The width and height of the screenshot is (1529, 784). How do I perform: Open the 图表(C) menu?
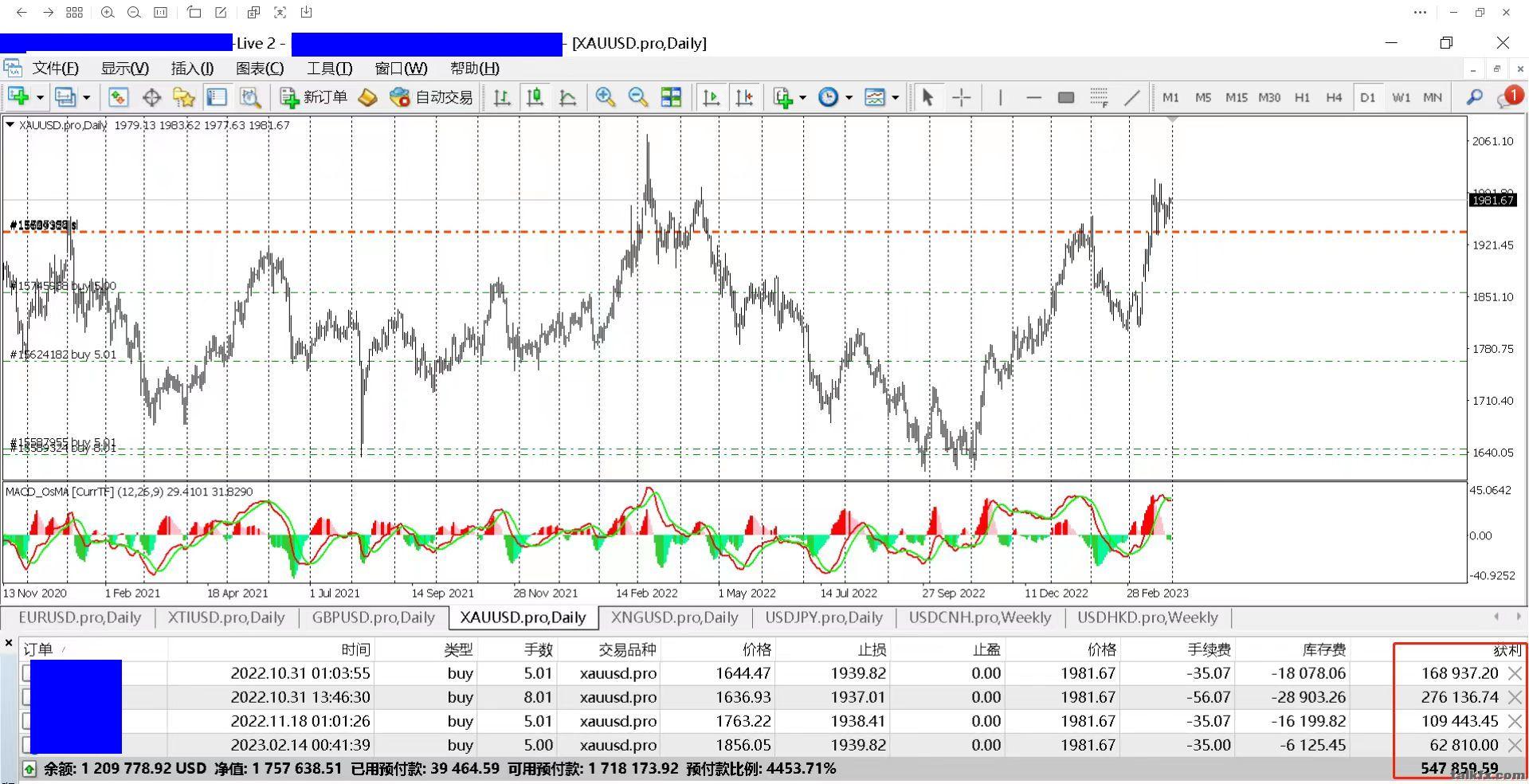pyautogui.click(x=260, y=69)
